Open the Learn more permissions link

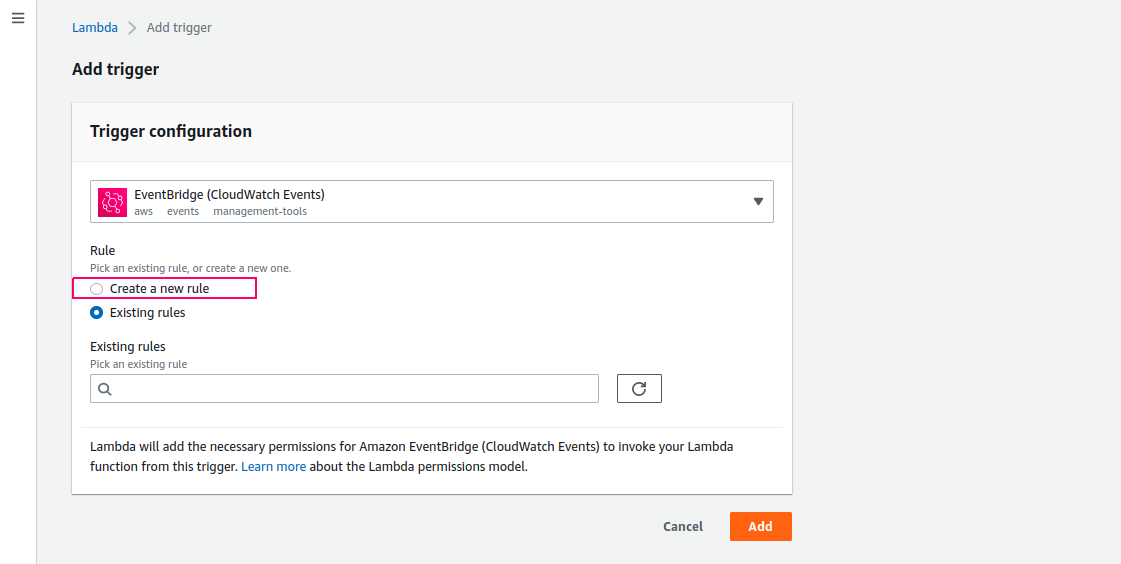(x=273, y=467)
